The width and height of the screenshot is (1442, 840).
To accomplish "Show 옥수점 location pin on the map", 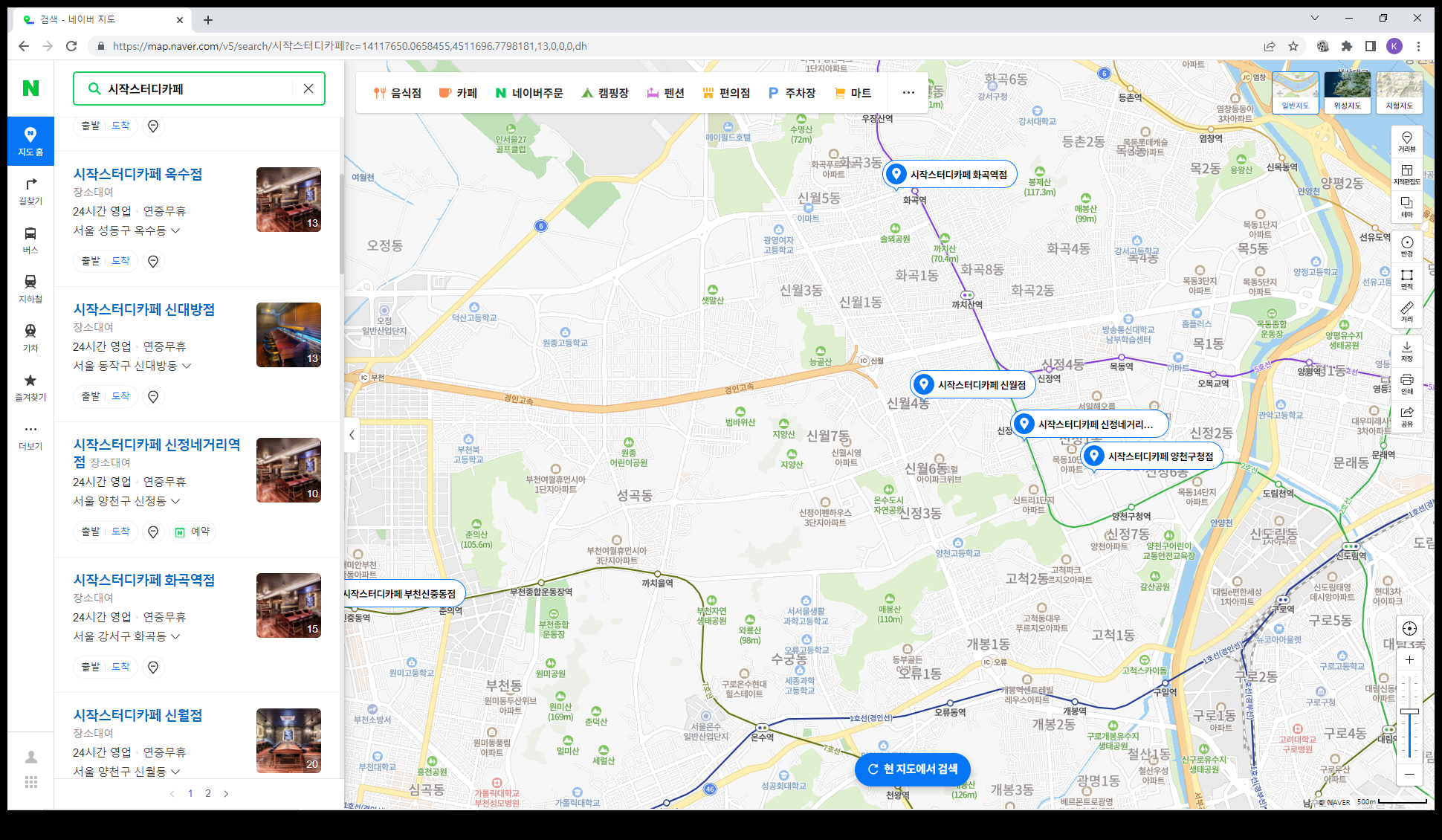I will (x=153, y=261).
